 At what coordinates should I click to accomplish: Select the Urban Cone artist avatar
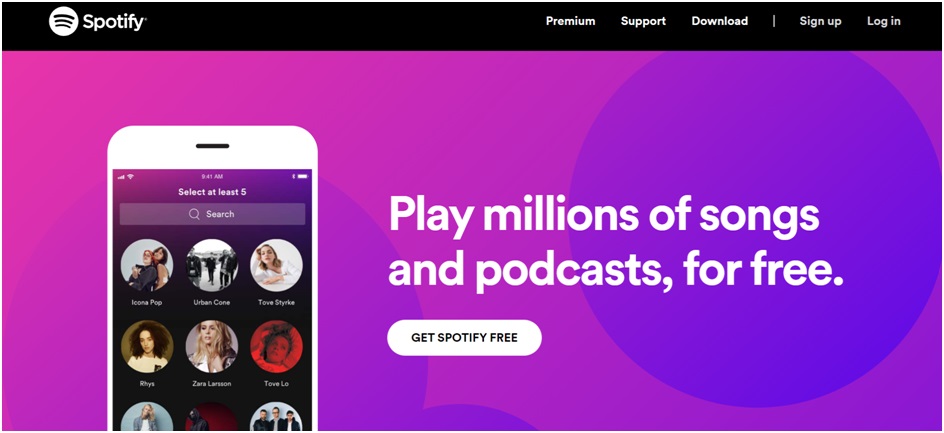click(x=211, y=265)
